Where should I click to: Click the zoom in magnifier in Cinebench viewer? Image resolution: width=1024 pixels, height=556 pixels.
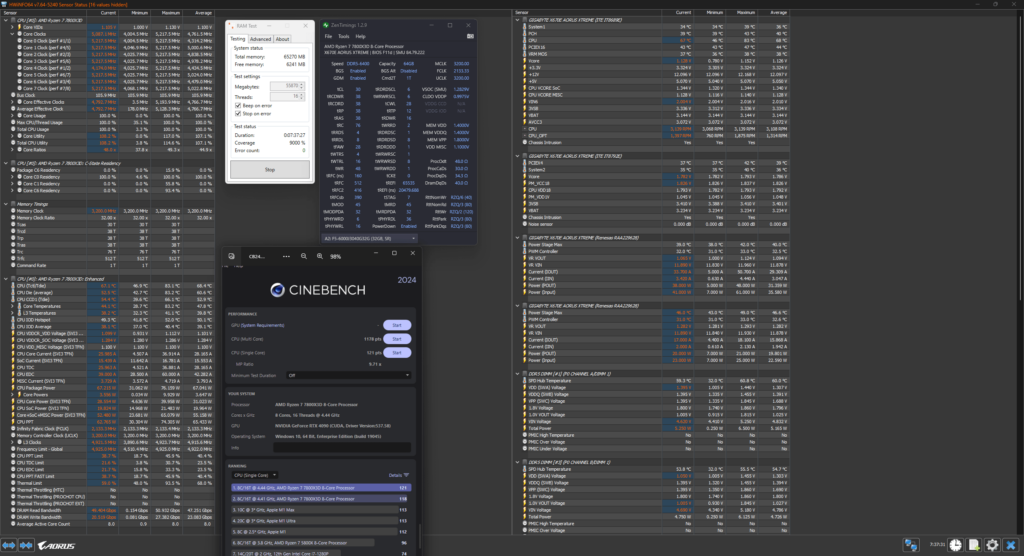pos(320,256)
